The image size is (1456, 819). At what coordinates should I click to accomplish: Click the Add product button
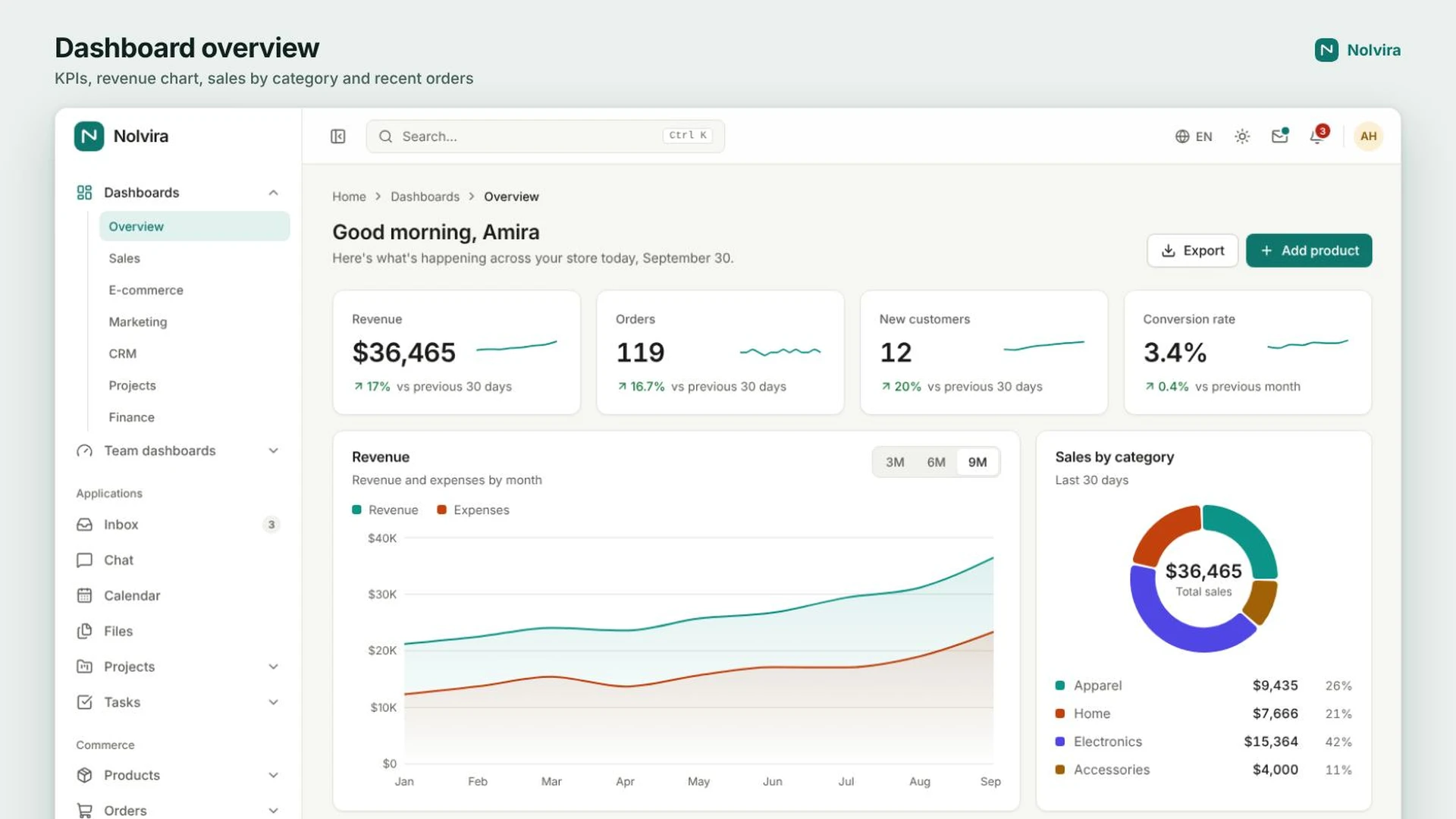pyautogui.click(x=1309, y=251)
